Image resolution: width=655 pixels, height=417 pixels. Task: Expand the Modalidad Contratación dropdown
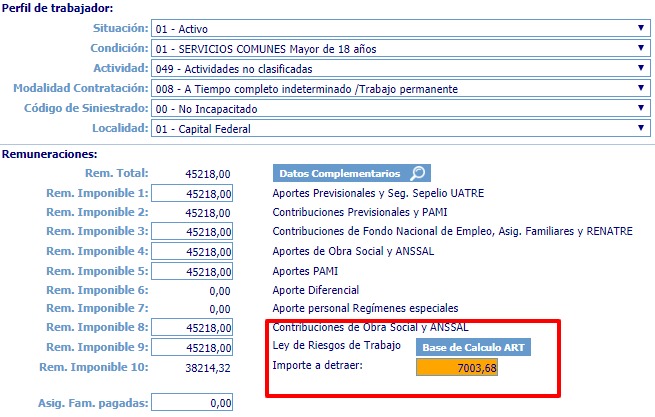pyautogui.click(x=400, y=88)
